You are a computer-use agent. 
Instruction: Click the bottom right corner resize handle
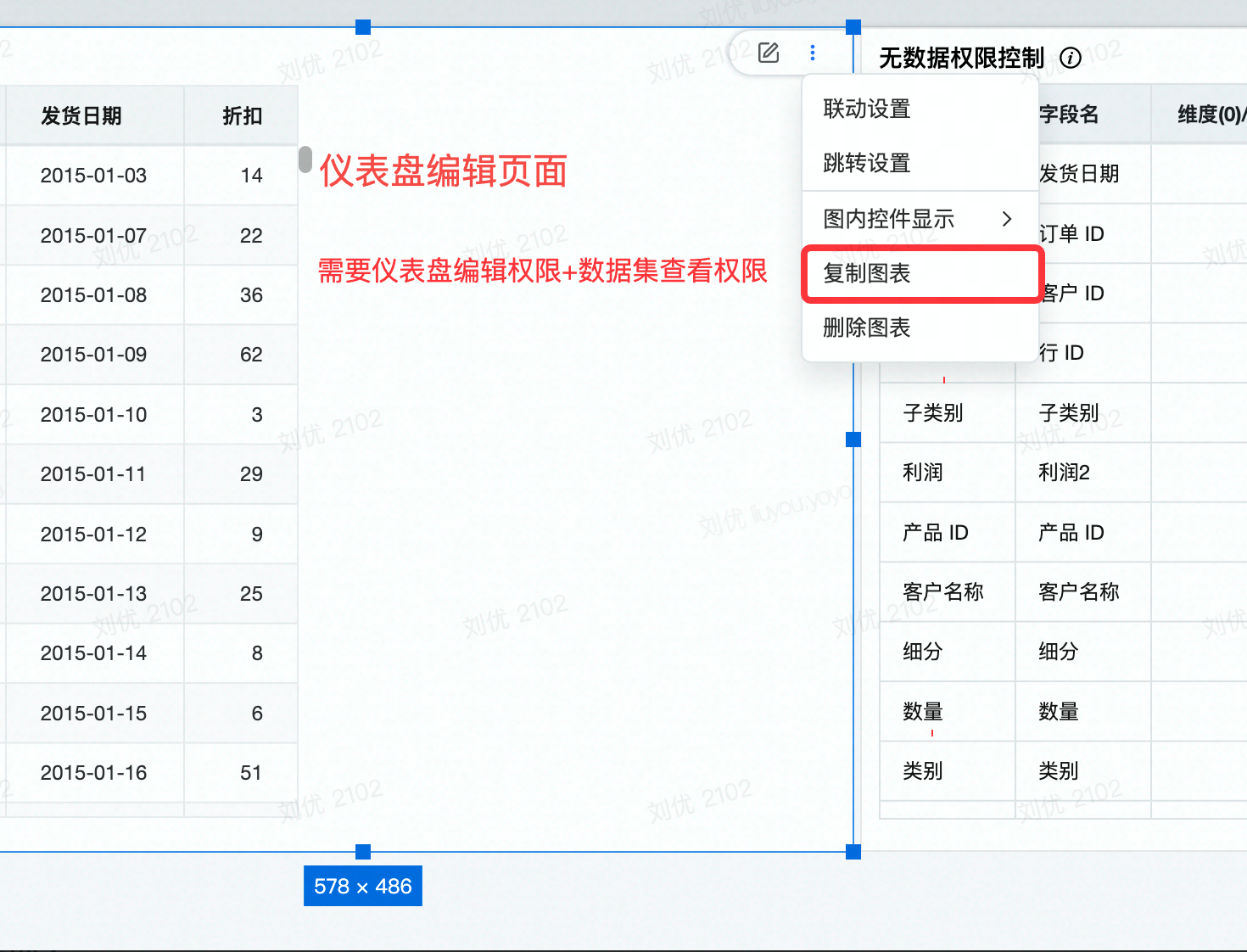pos(853,852)
